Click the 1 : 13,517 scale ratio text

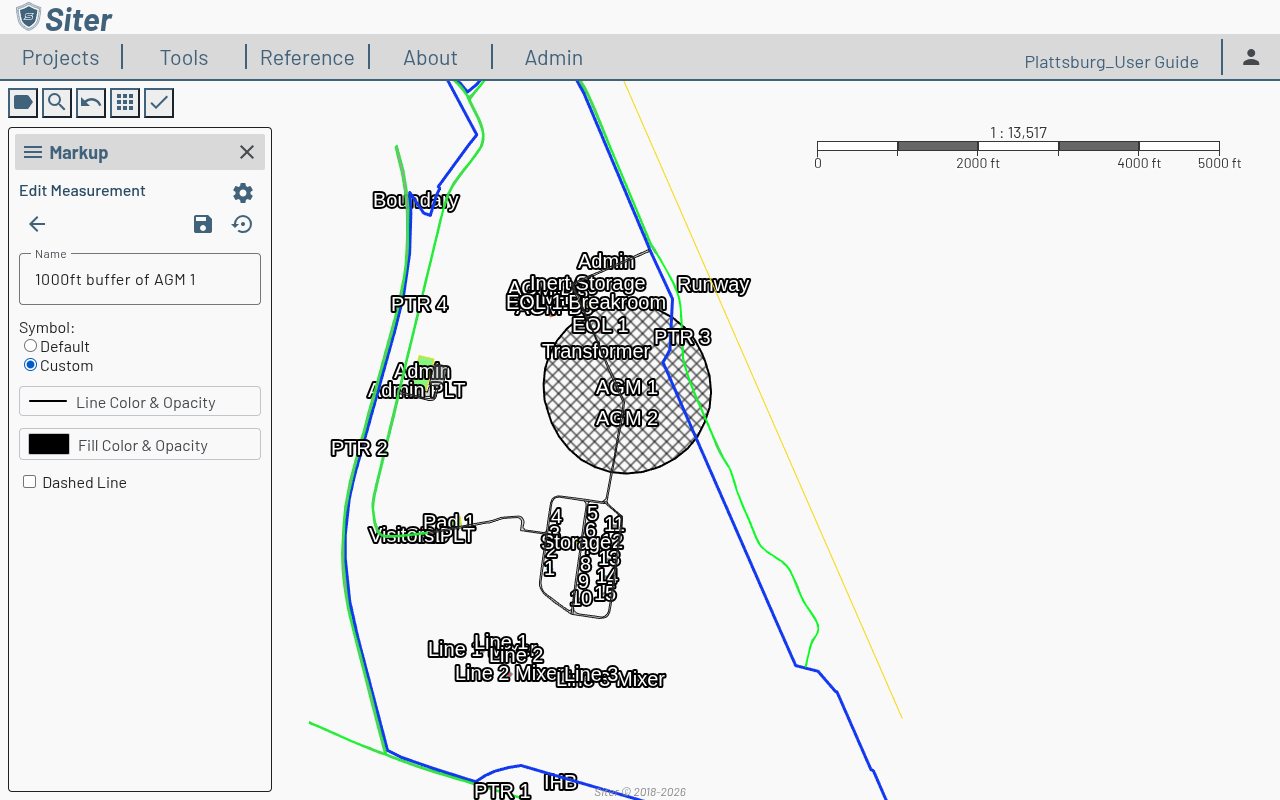click(x=1018, y=132)
